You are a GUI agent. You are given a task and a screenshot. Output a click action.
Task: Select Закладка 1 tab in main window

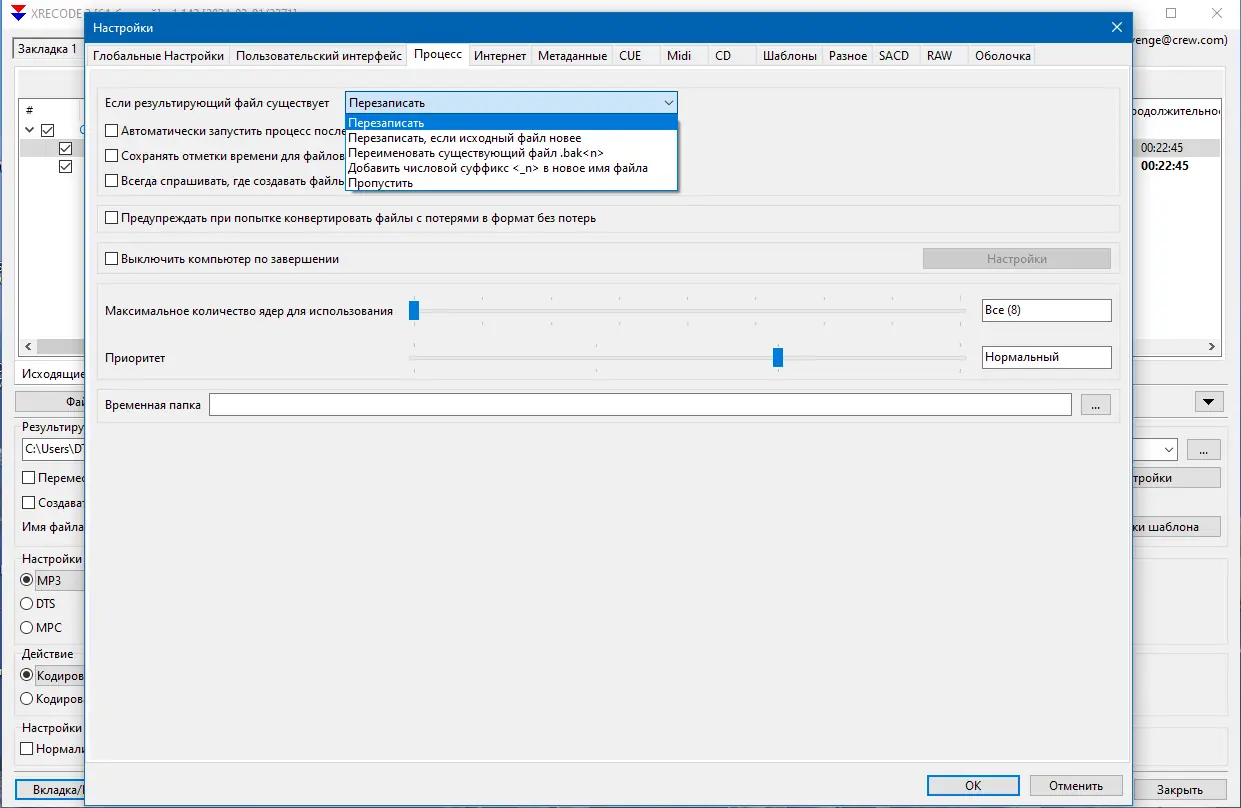(47, 49)
